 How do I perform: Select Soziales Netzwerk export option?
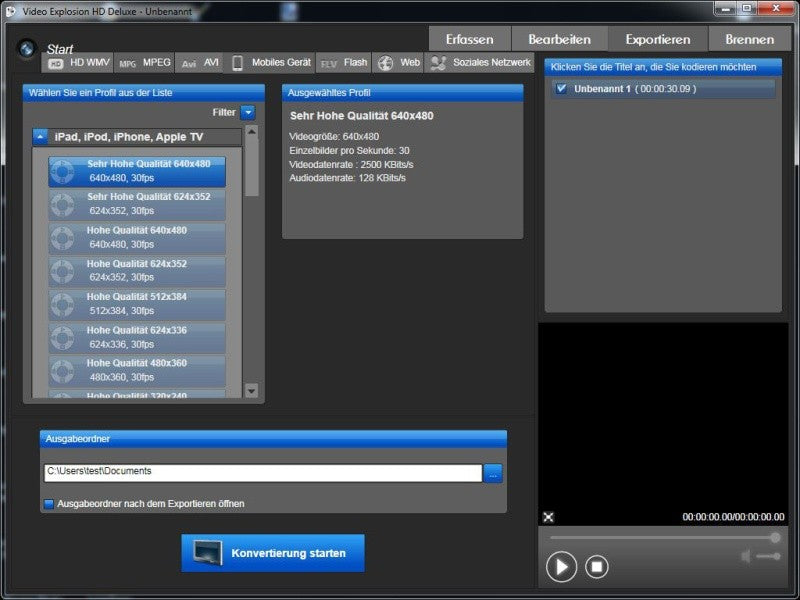click(x=480, y=63)
